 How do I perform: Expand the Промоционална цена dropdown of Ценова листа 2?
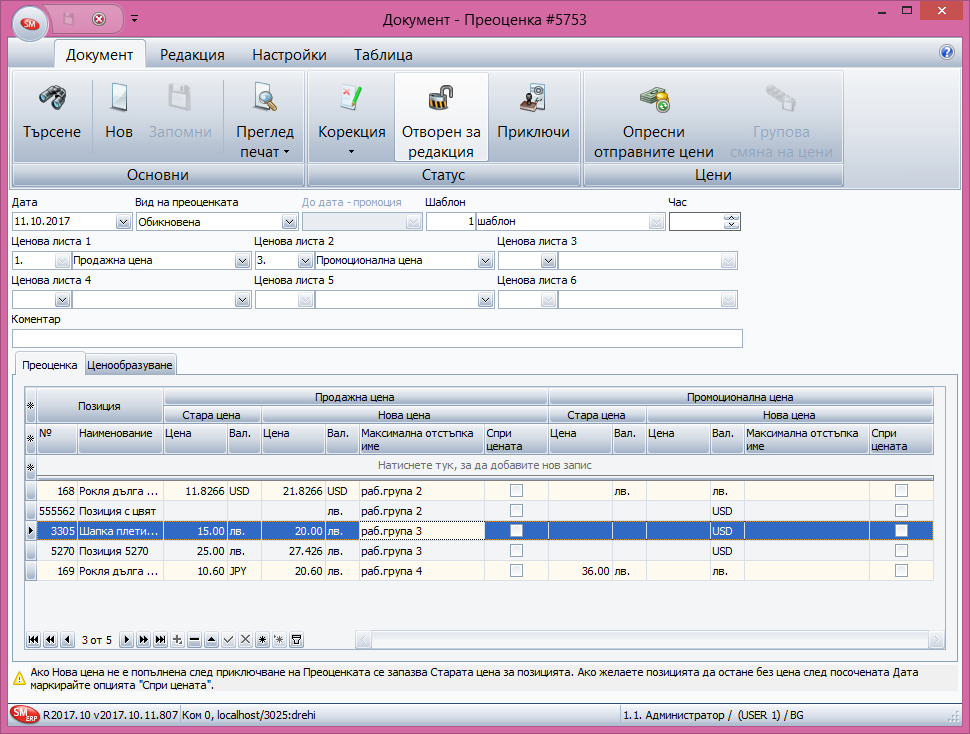(x=485, y=261)
